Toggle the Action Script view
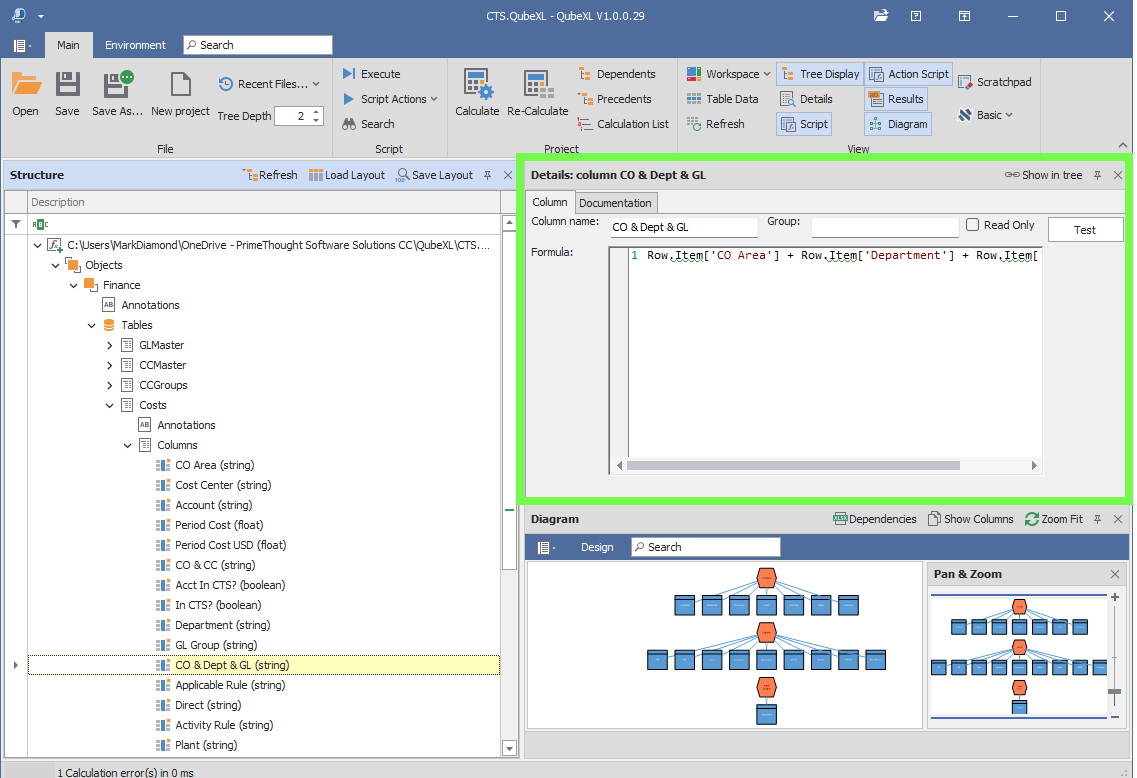 [908, 74]
